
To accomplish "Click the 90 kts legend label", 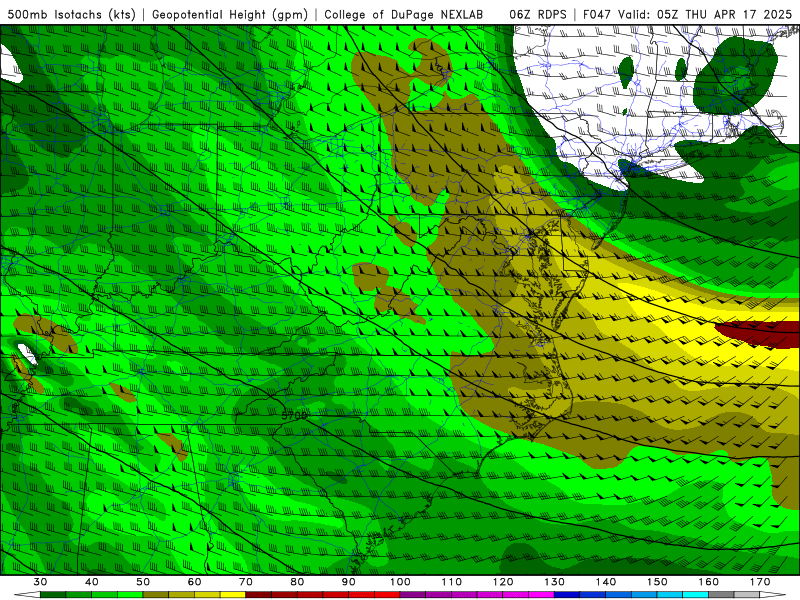I will tap(348, 582).
